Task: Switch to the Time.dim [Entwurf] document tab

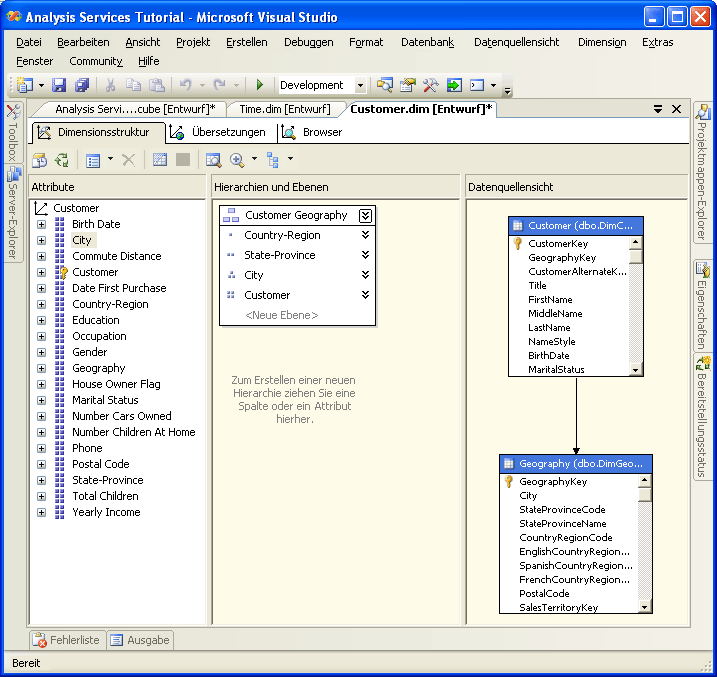Action: pos(281,109)
